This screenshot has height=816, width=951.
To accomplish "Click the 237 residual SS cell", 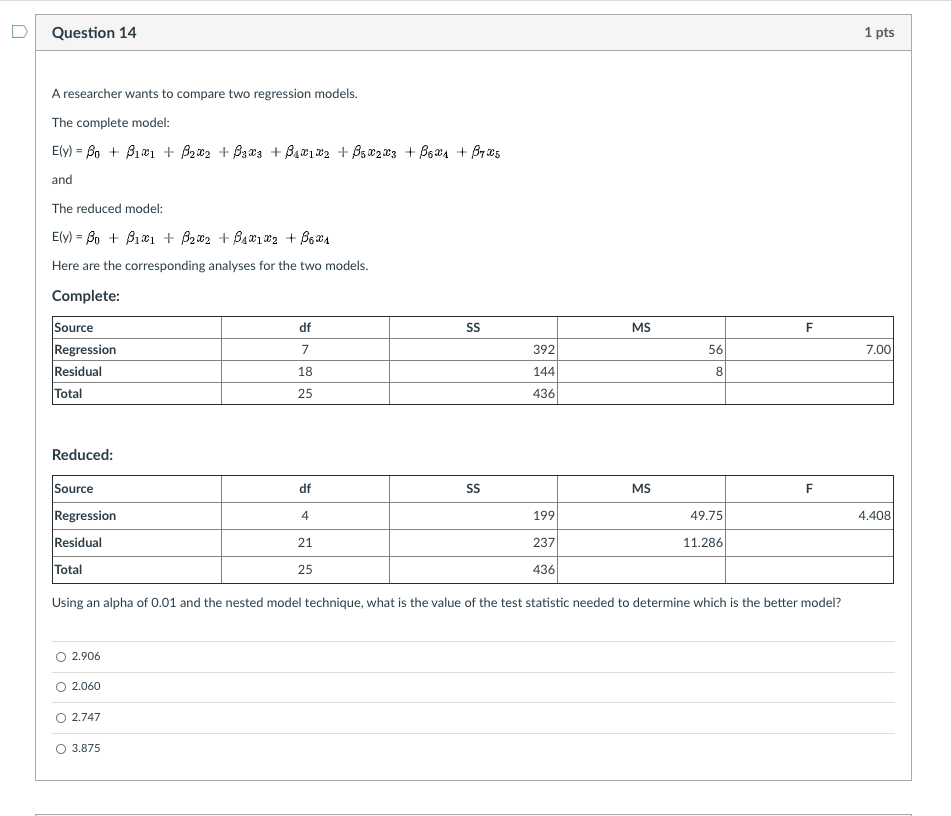I will click(x=473, y=542).
